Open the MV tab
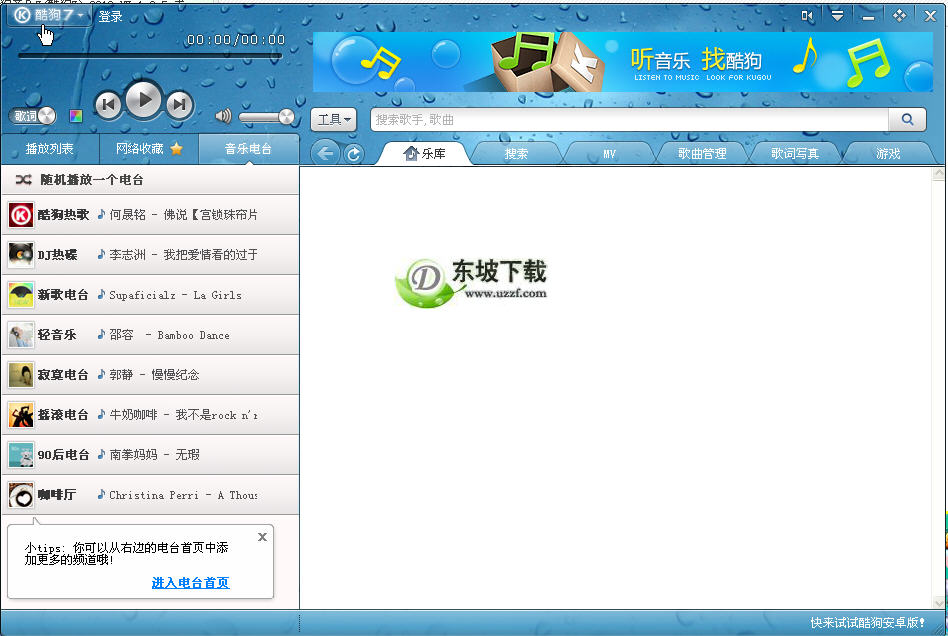 click(x=609, y=154)
